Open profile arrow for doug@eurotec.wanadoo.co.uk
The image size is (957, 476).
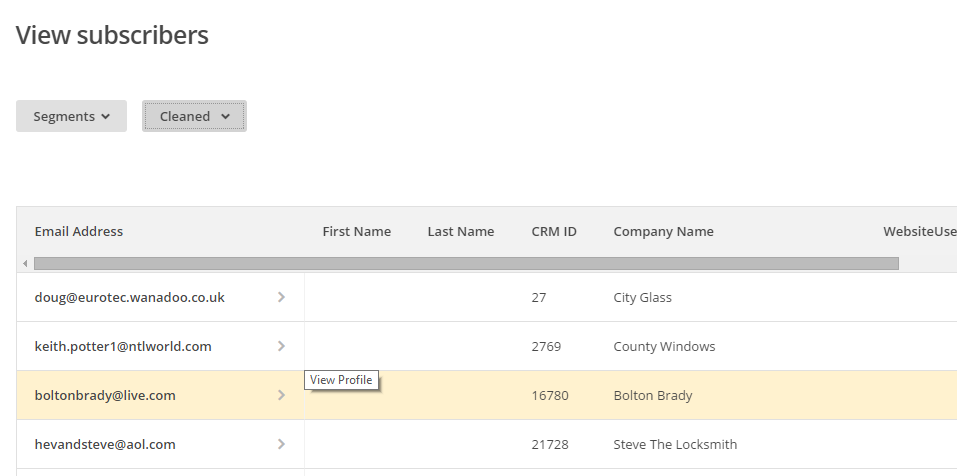point(281,297)
